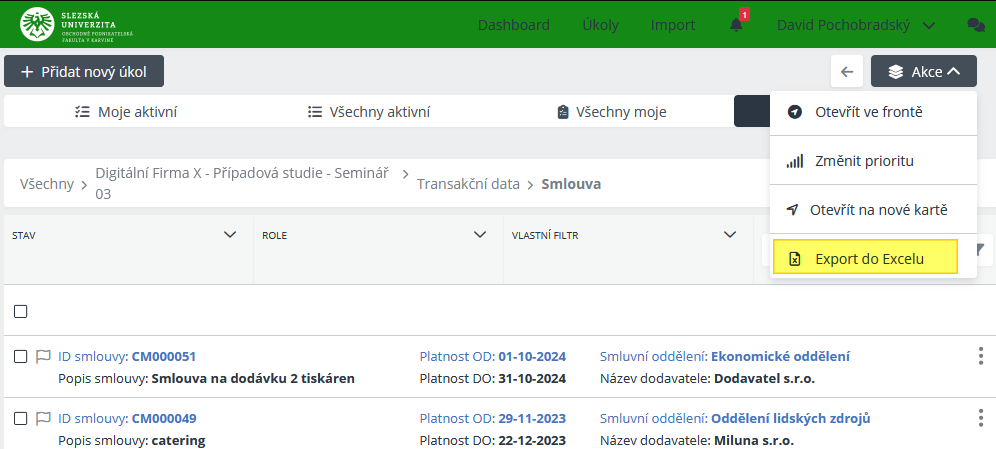The image size is (996, 449).
Task: Choose Změnit prioritu in the Akce menu
Action: pos(864,161)
